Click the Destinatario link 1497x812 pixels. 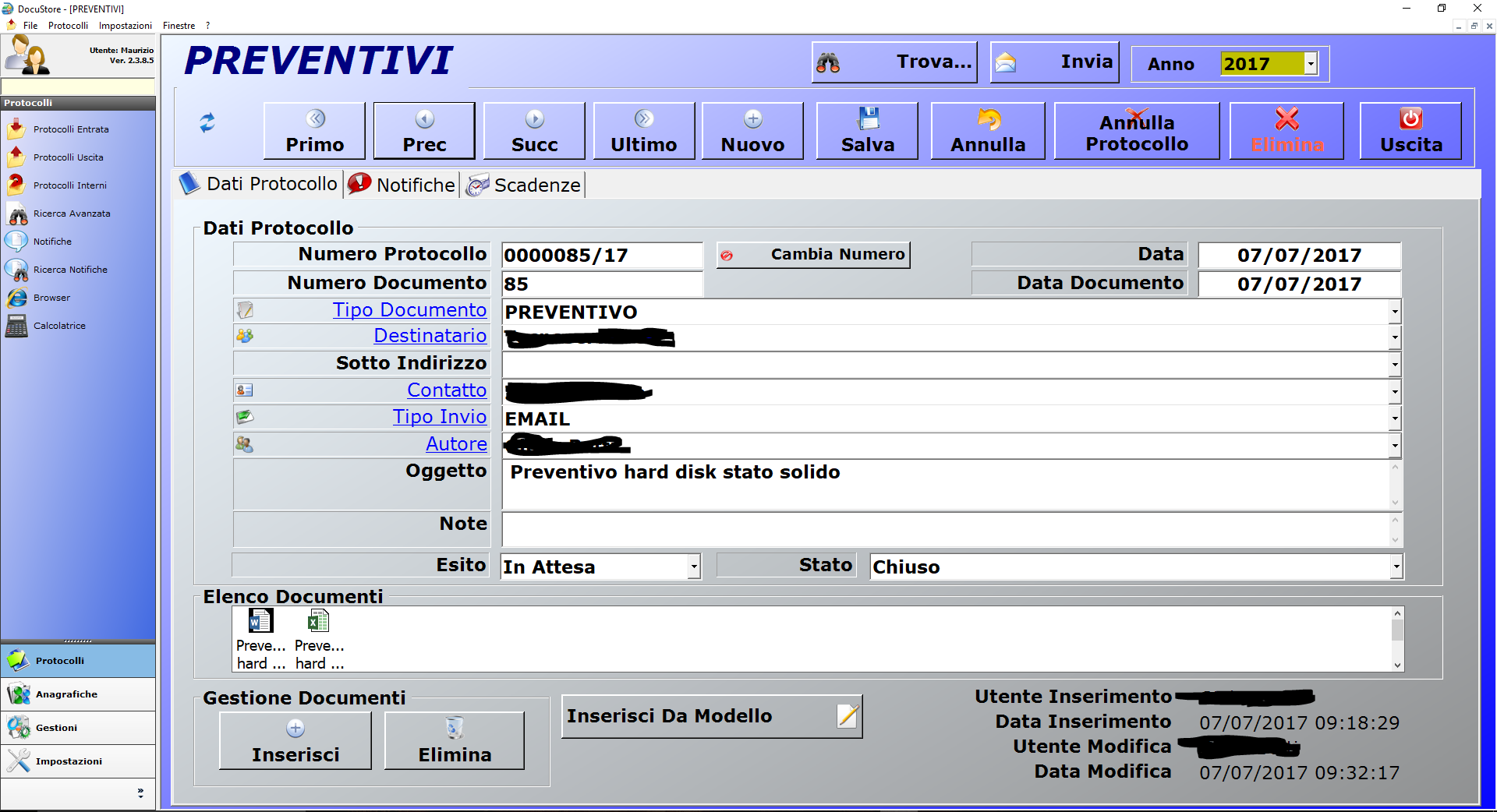click(430, 336)
